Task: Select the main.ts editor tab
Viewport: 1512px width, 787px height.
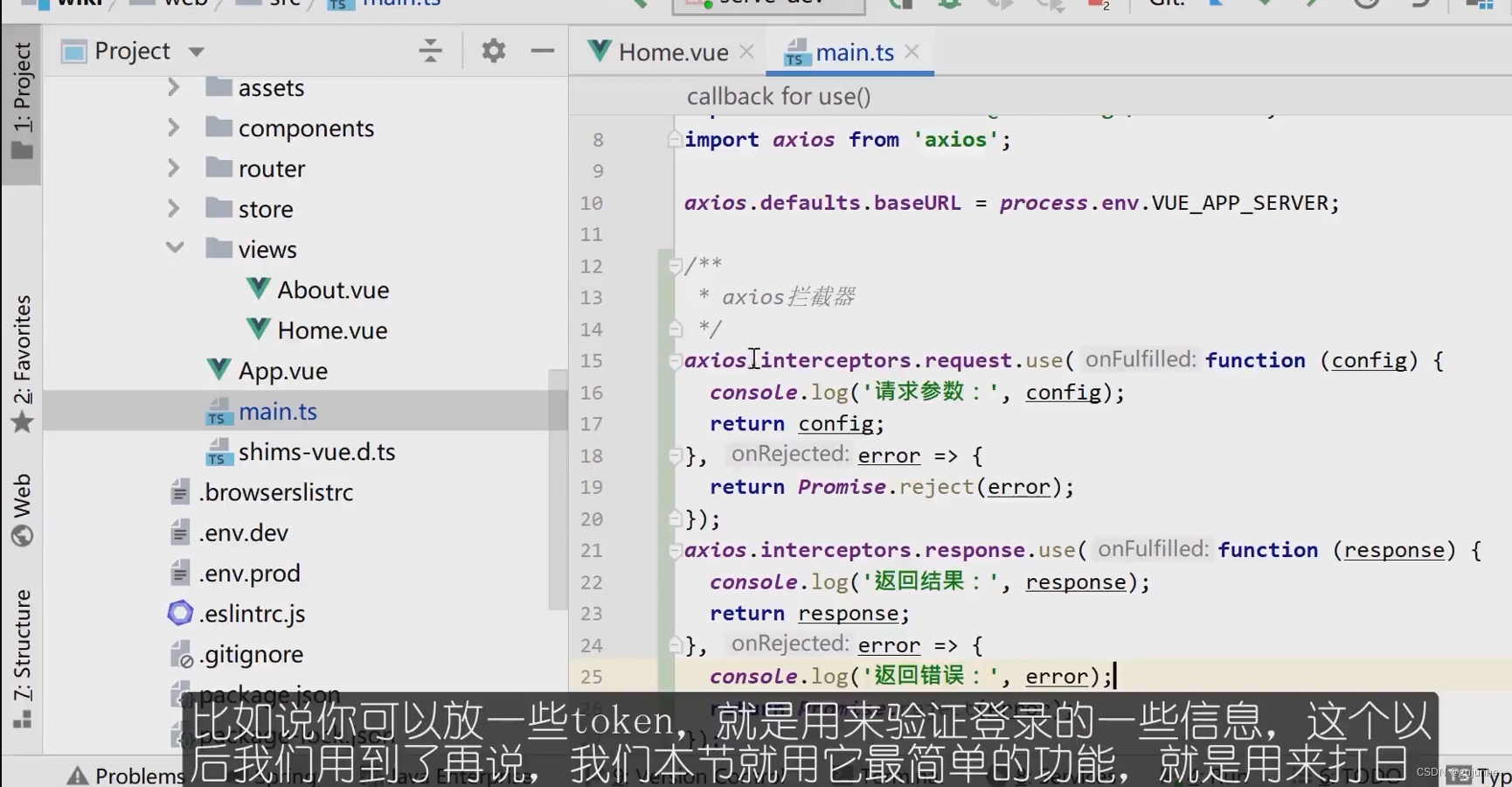Action: pos(853,52)
